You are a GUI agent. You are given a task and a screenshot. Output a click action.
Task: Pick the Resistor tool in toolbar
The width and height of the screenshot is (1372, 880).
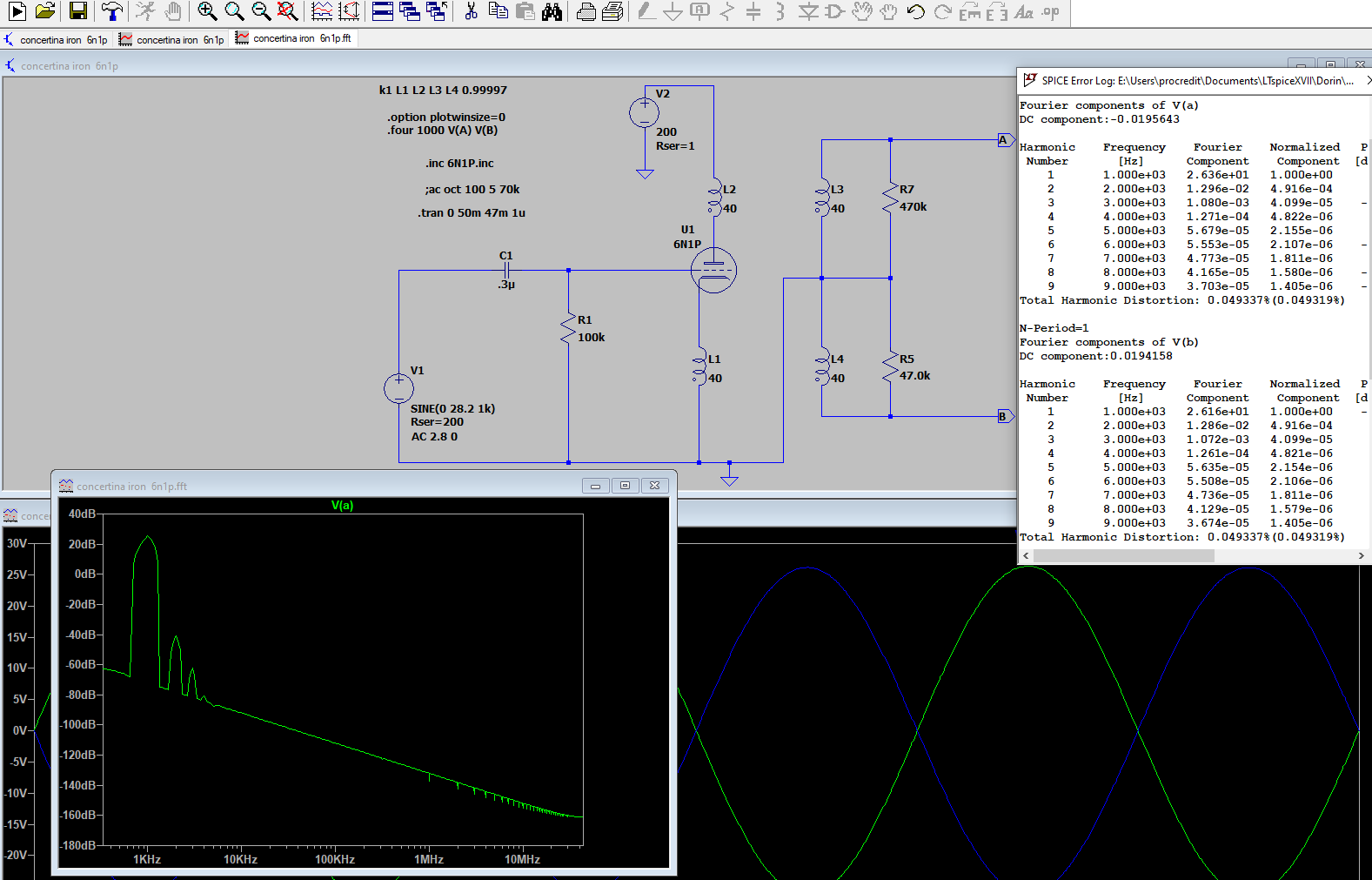coord(727,11)
